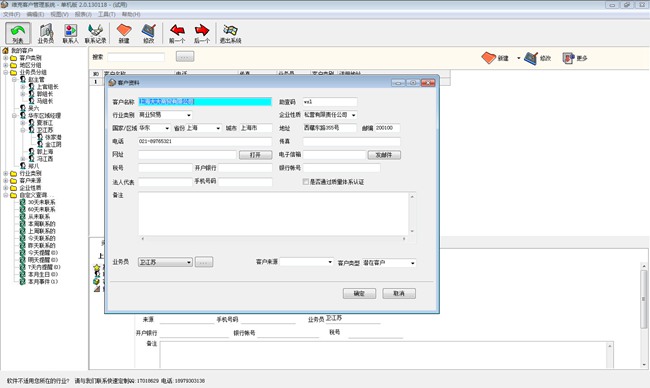Click the 新建 new icon in main toolbar
This screenshot has height=388, width=650.
point(124,33)
